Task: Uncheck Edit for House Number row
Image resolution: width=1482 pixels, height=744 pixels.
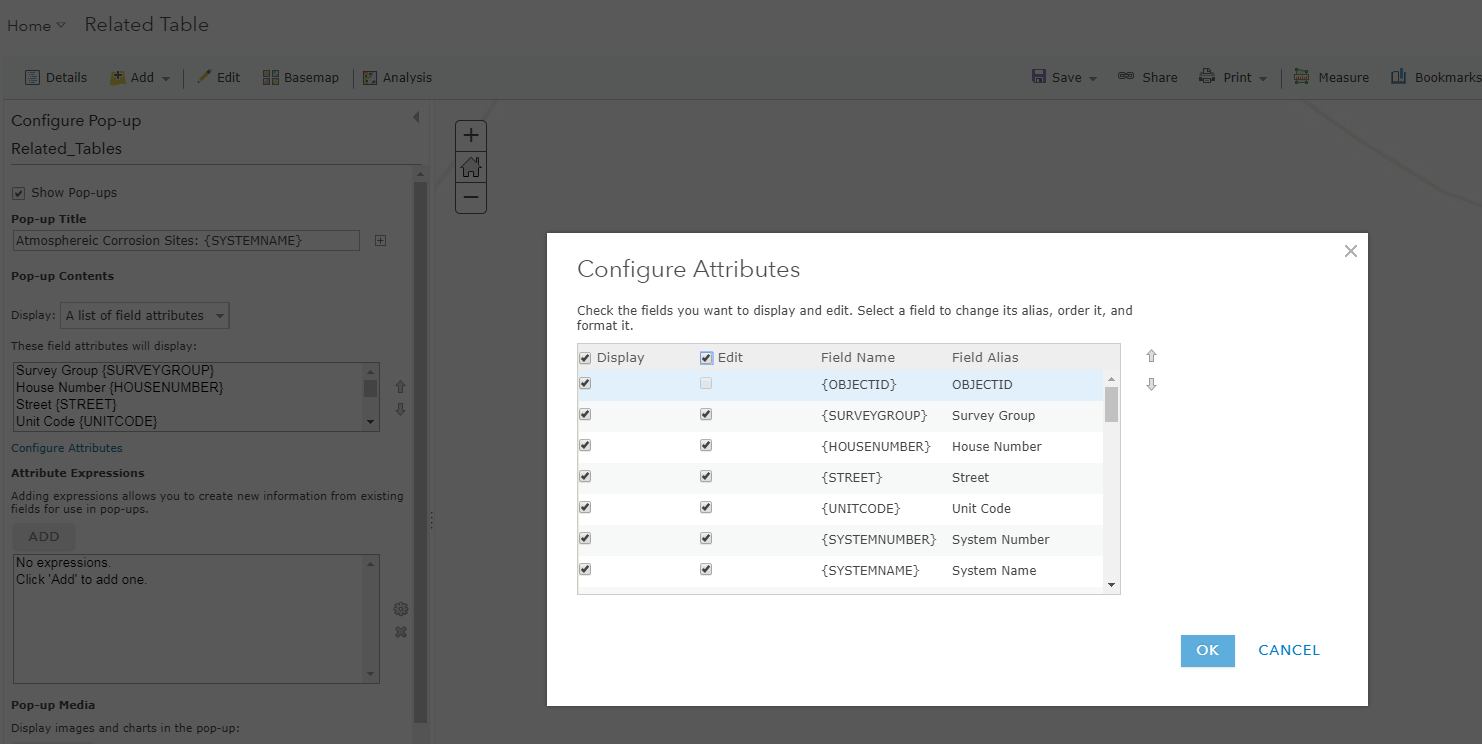Action: (x=706, y=445)
